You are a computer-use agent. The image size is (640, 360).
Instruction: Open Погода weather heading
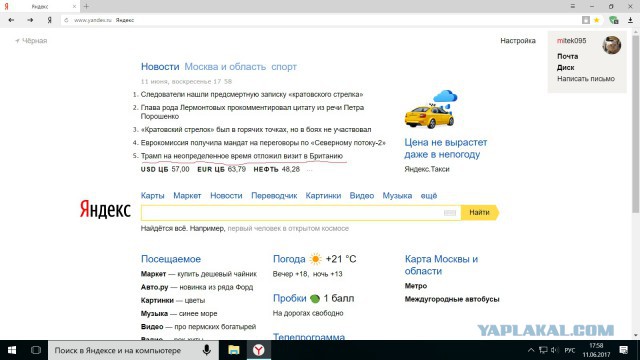[x=289, y=259]
